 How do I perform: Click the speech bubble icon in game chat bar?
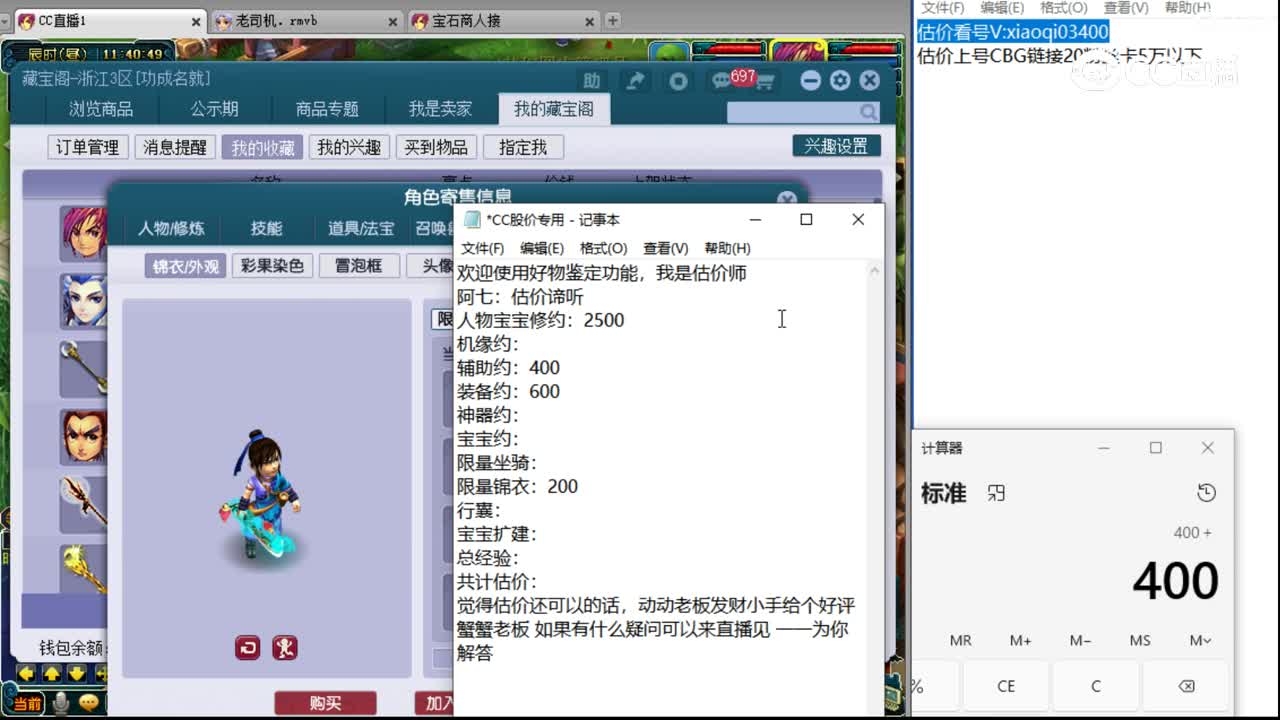pyautogui.click(x=90, y=703)
